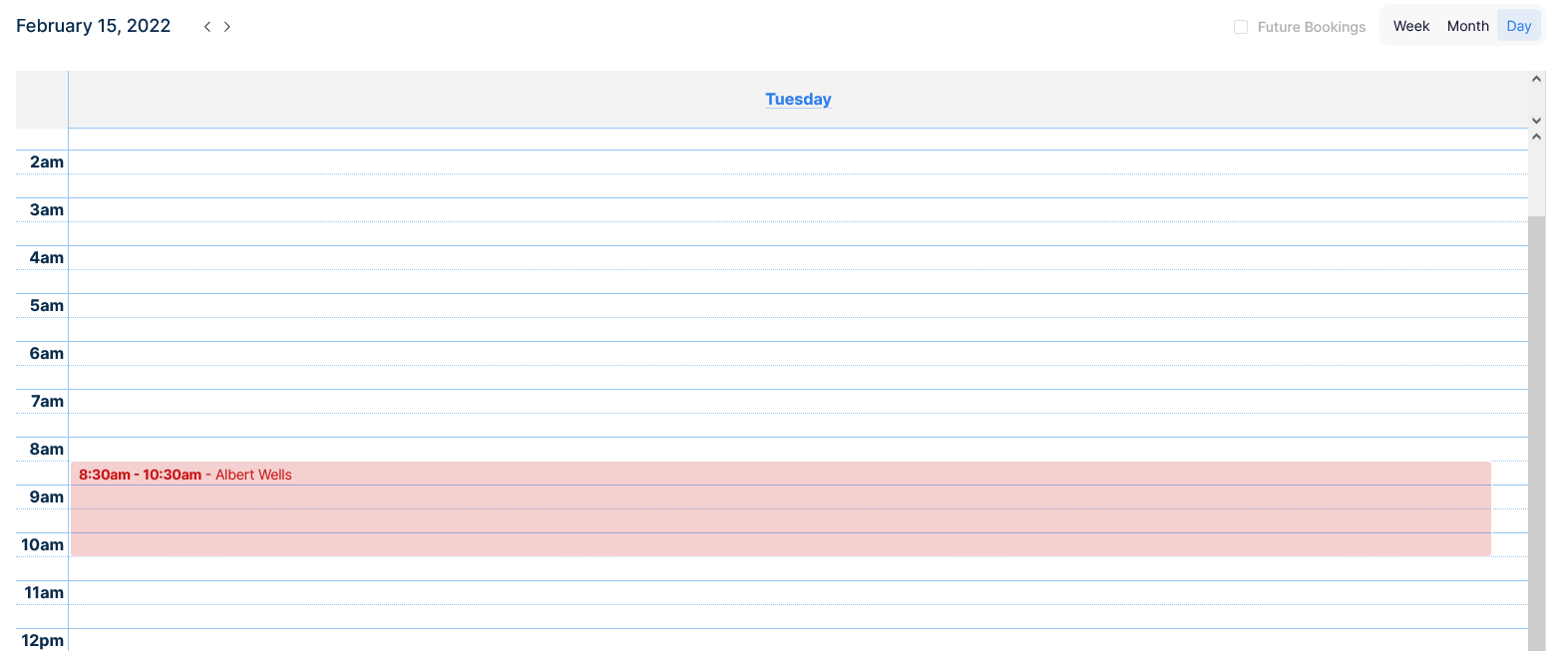Click the 12pm time slot row

(798, 640)
